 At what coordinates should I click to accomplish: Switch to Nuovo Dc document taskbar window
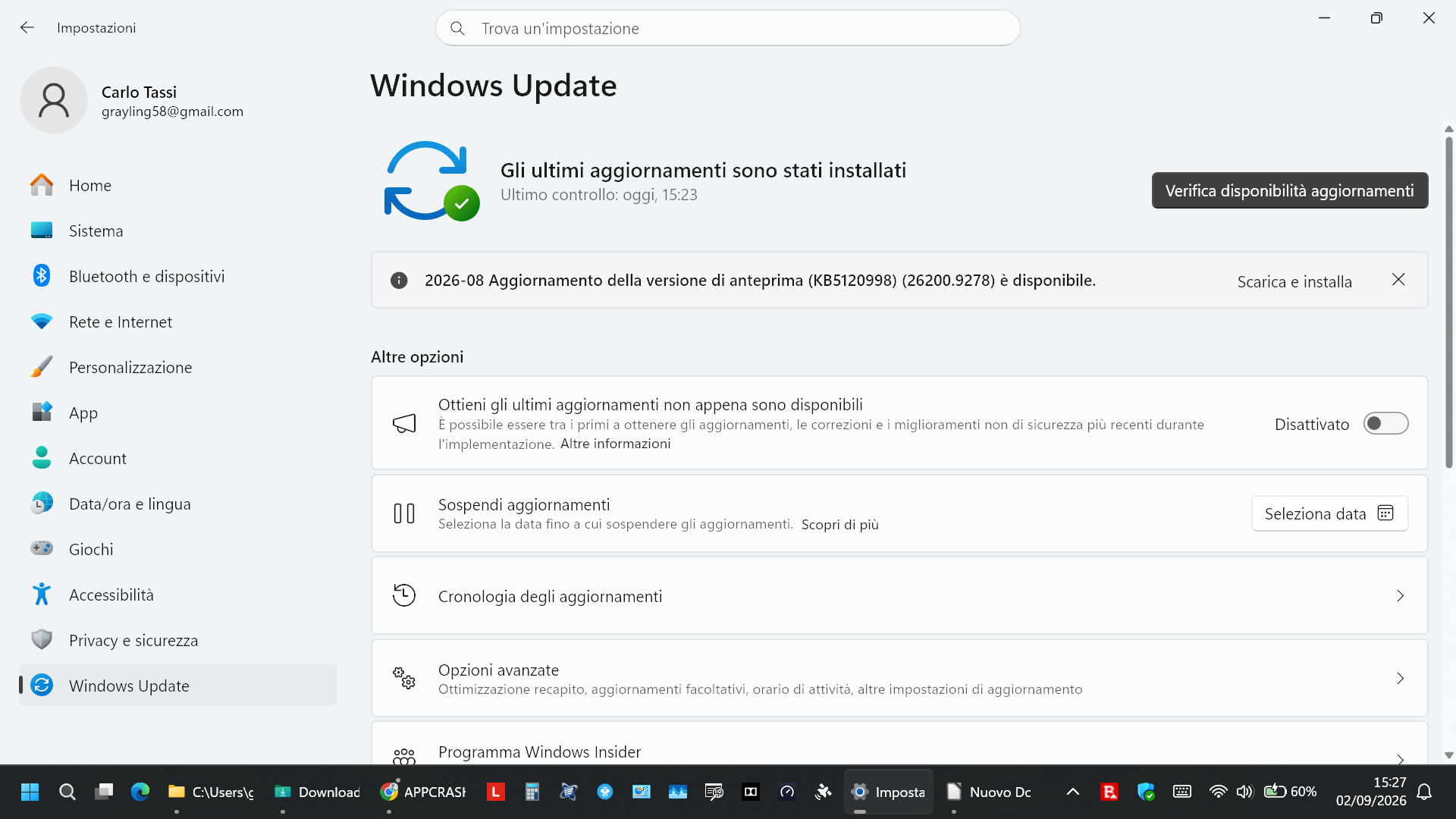click(x=989, y=792)
